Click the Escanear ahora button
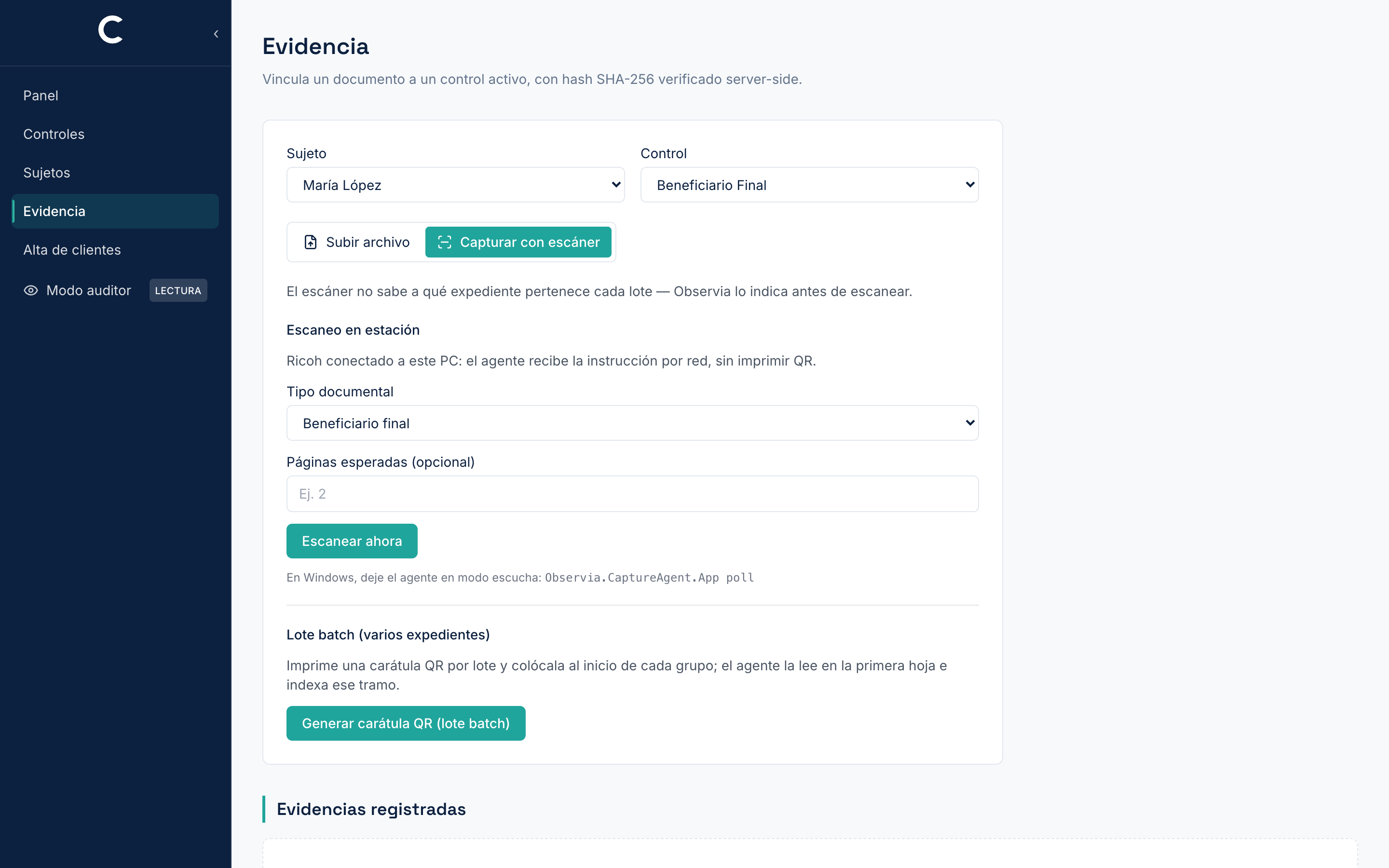 352,541
